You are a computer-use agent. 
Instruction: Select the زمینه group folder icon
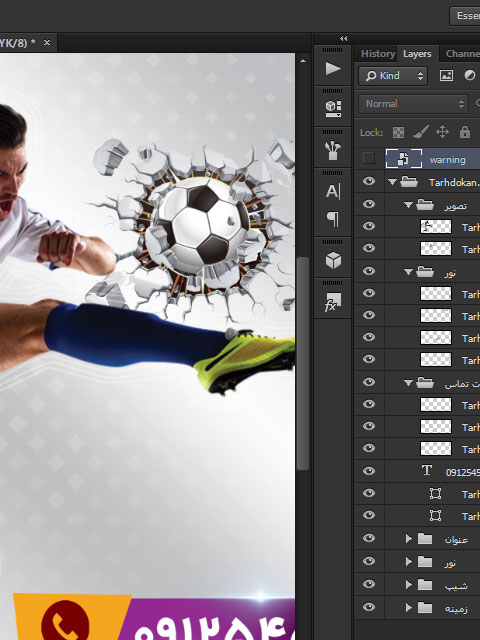pyautogui.click(x=424, y=608)
